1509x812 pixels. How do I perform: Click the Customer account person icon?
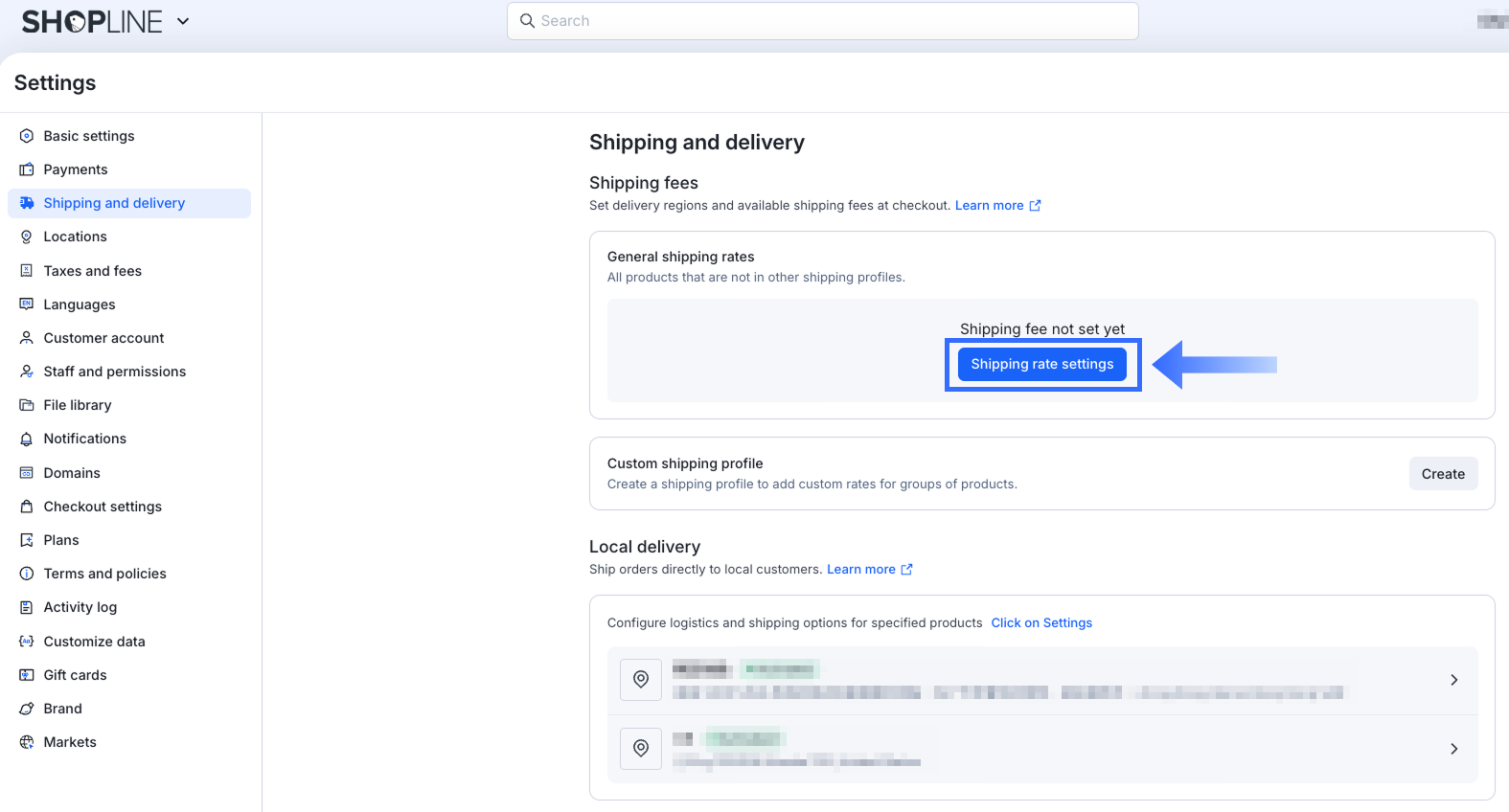(x=27, y=338)
